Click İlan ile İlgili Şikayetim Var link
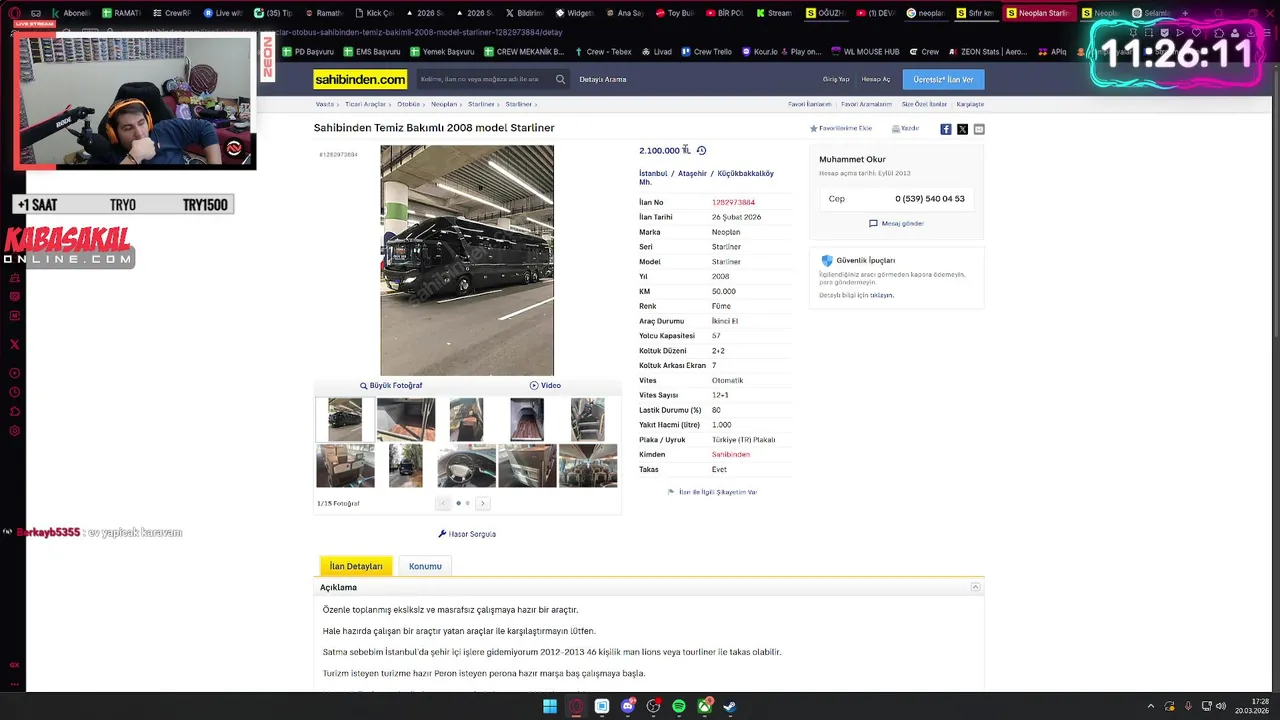The height and width of the screenshot is (720, 1280). tap(712, 492)
